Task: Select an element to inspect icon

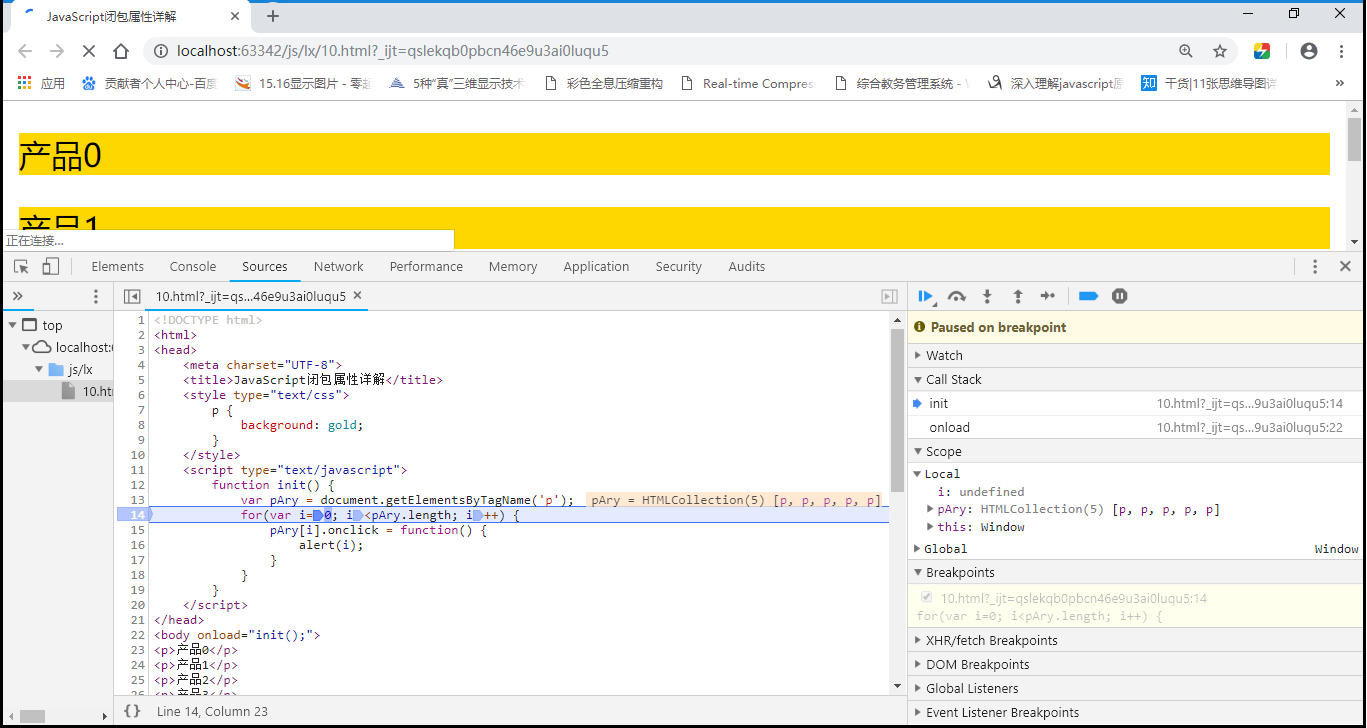Action: click(21, 267)
